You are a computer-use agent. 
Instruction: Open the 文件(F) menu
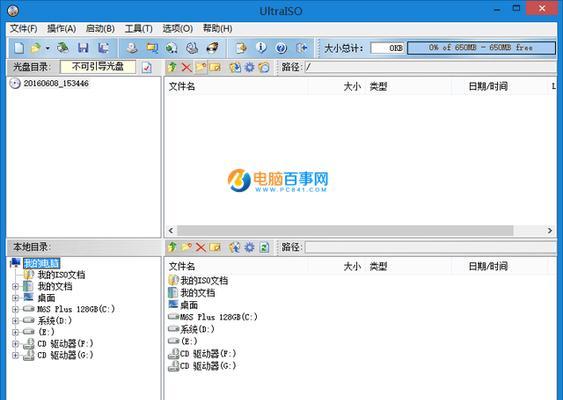[23, 28]
